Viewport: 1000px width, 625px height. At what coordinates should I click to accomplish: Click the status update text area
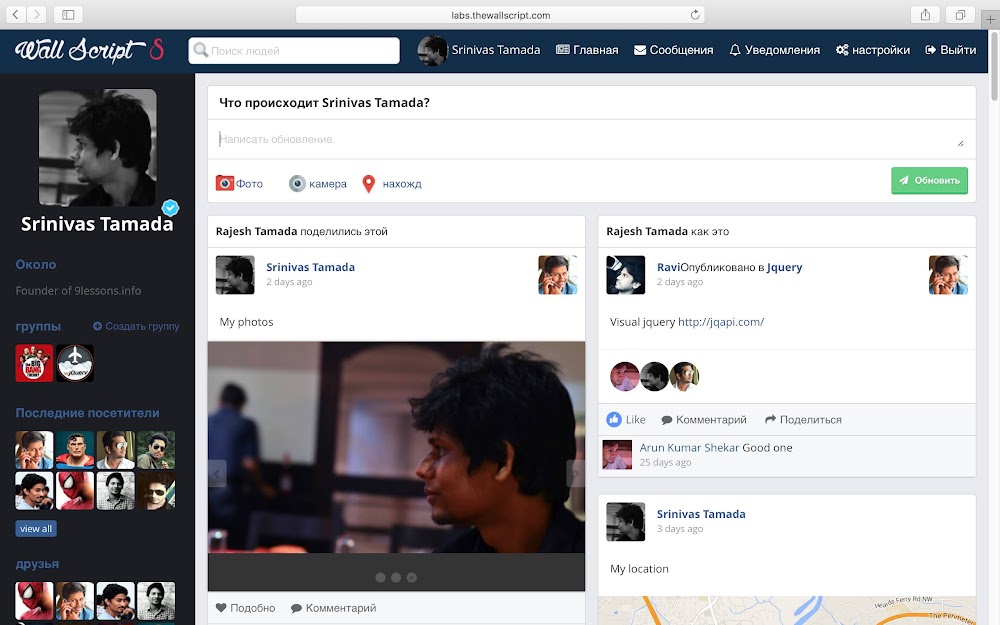(591, 139)
